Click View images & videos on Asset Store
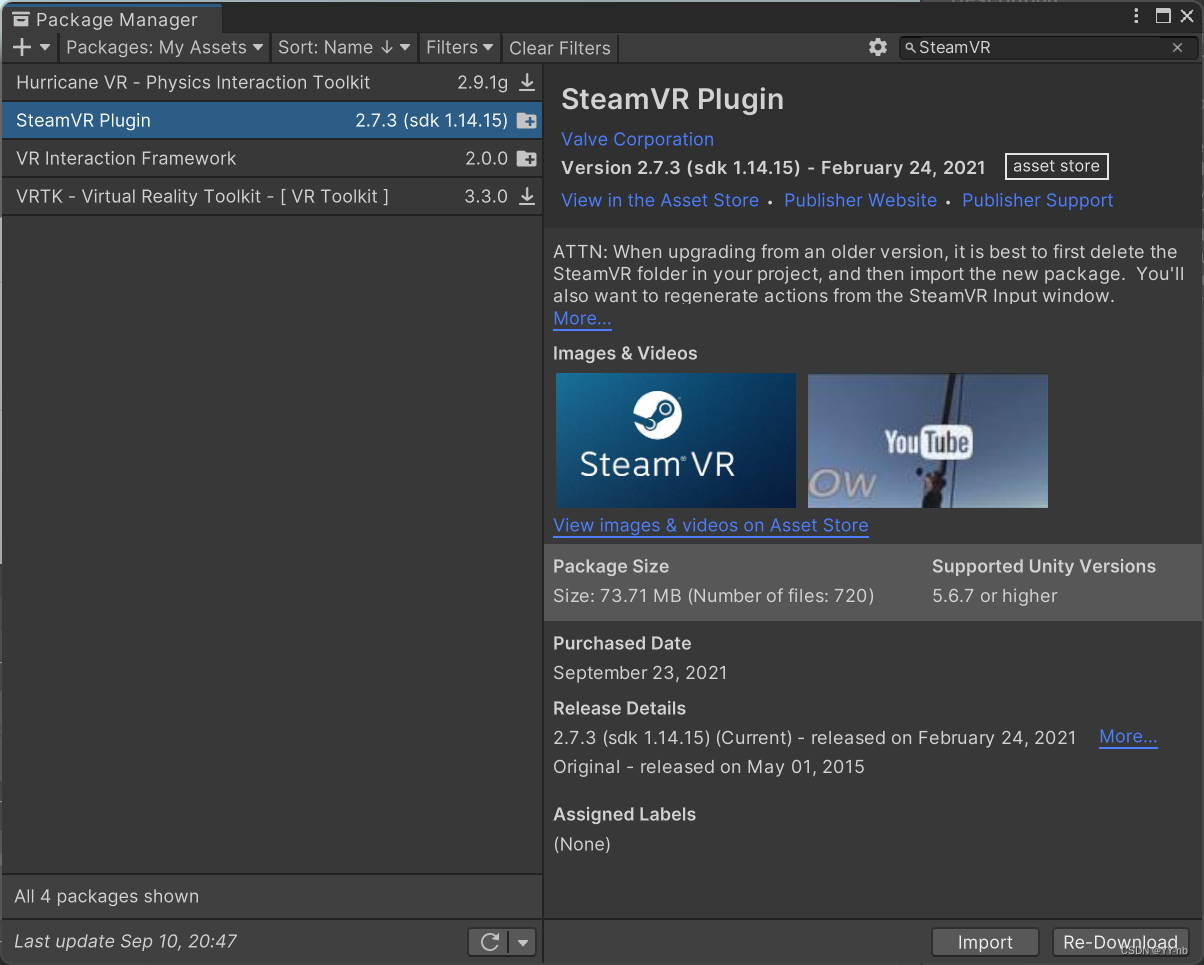The image size is (1204, 965). pos(711,525)
